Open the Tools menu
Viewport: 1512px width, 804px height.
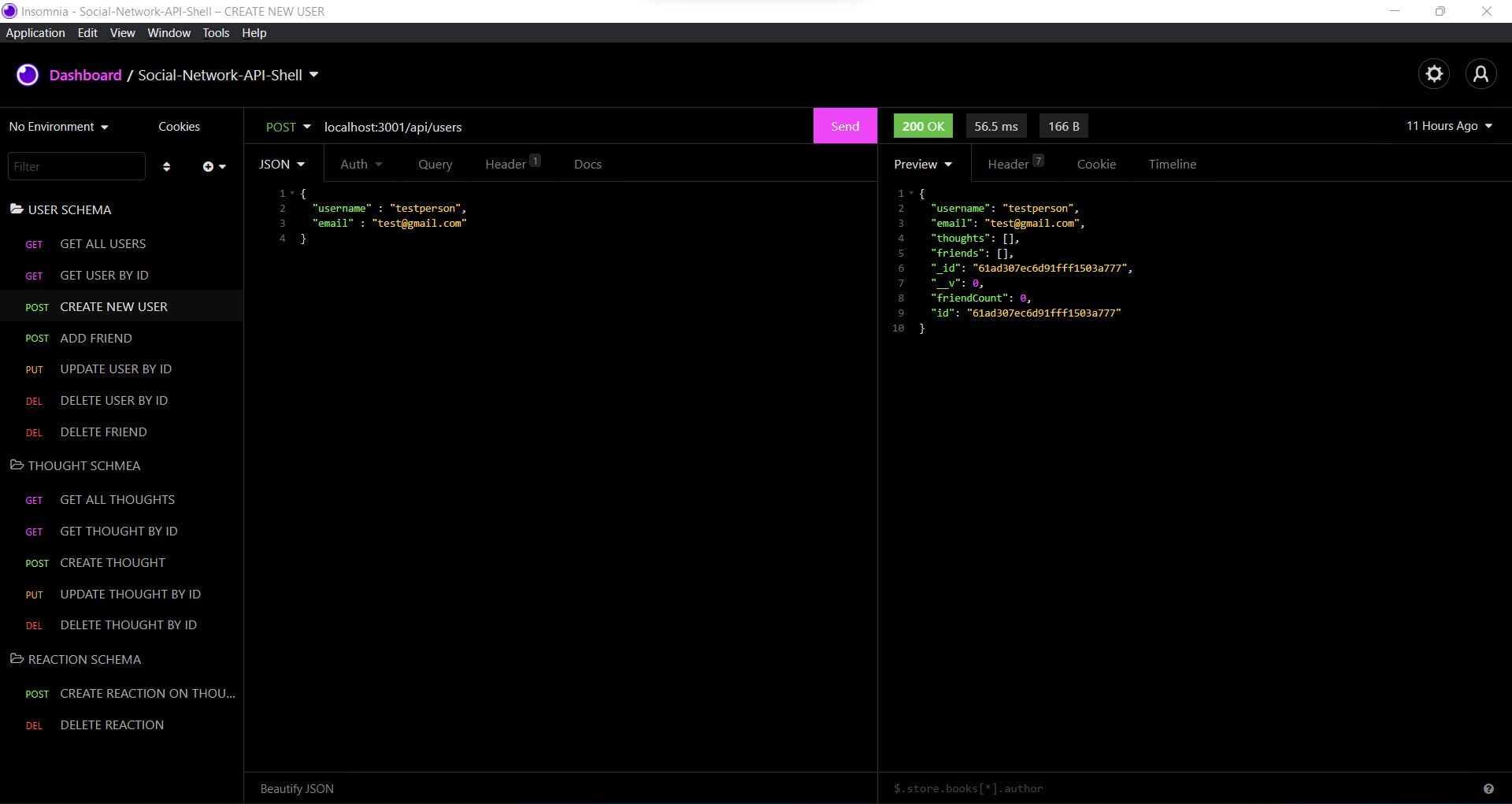click(216, 32)
